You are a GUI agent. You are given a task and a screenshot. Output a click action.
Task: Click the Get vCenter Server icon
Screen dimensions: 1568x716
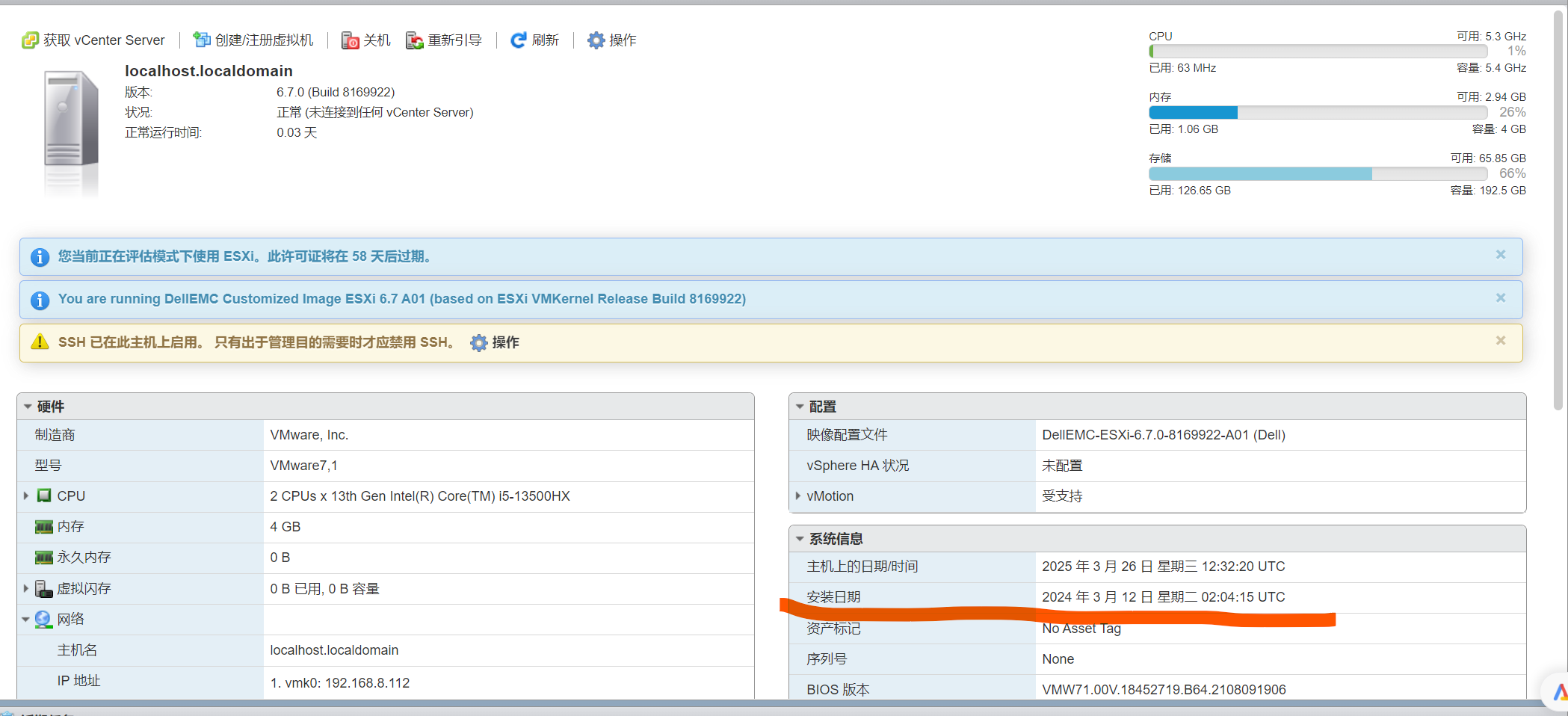point(30,40)
